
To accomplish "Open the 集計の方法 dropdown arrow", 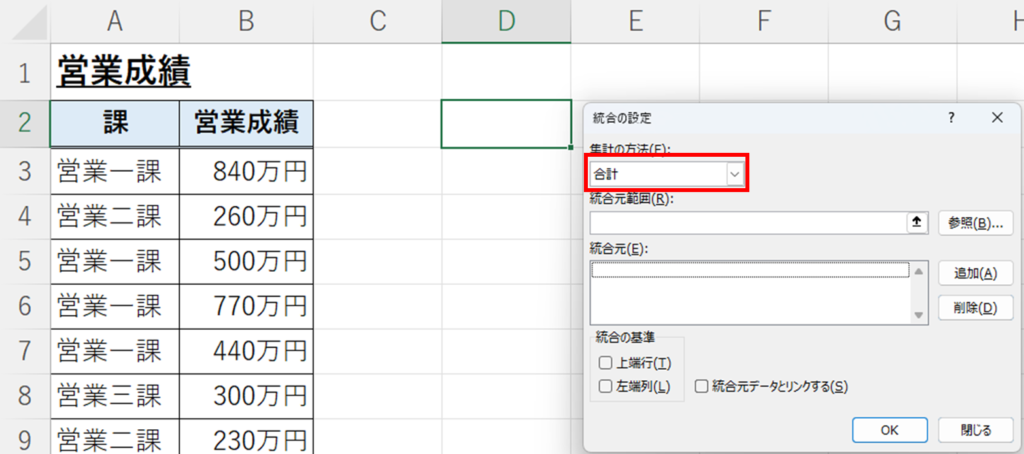I will coord(735,174).
